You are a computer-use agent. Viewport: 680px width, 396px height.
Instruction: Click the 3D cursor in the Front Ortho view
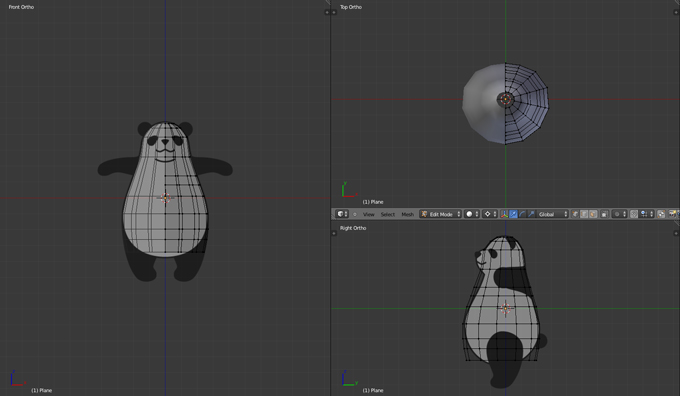click(x=165, y=198)
